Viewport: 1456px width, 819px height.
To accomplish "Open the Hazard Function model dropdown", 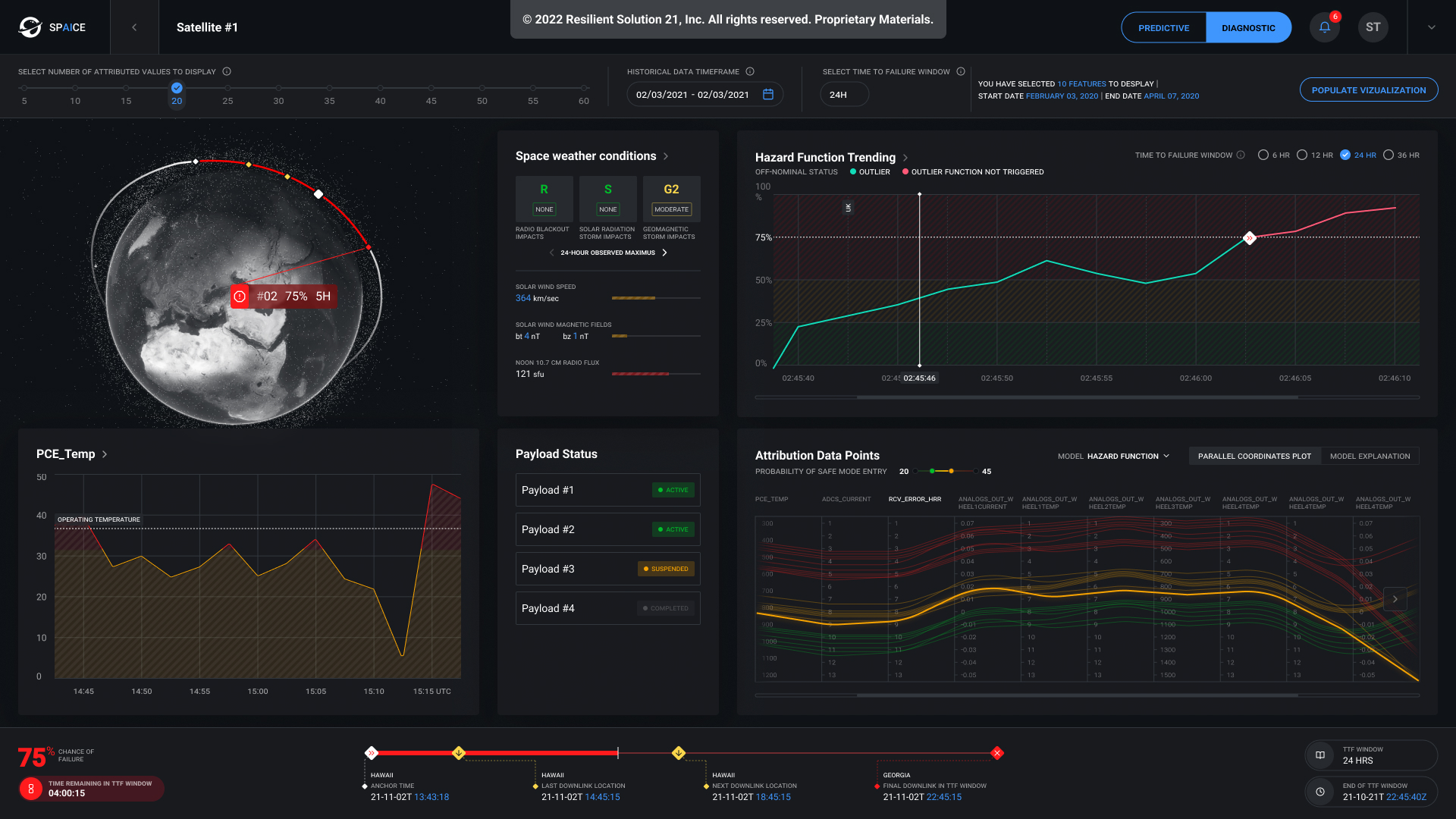I will 1128,456.
